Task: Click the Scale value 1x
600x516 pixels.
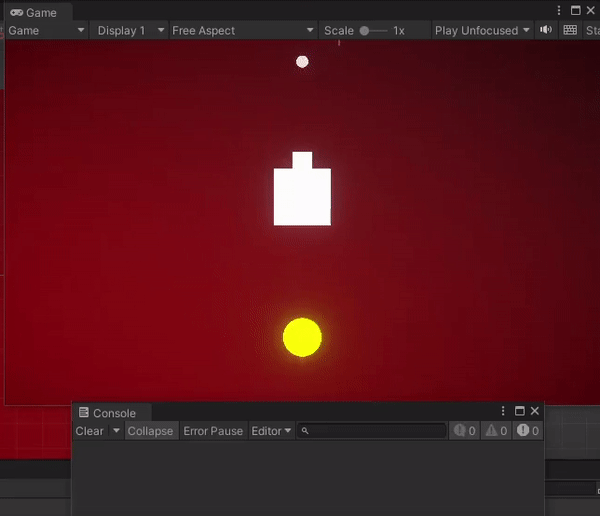Action: pyautogui.click(x=399, y=31)
